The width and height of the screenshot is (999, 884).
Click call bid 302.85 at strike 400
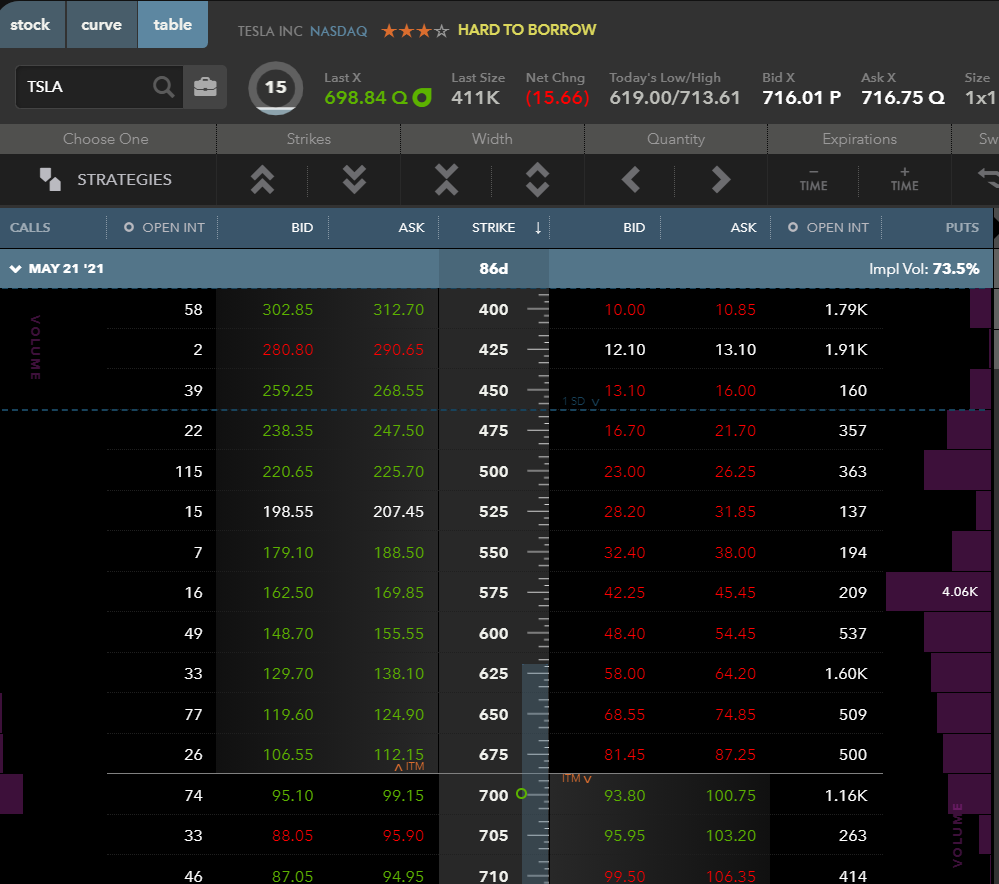coord(287,310)
